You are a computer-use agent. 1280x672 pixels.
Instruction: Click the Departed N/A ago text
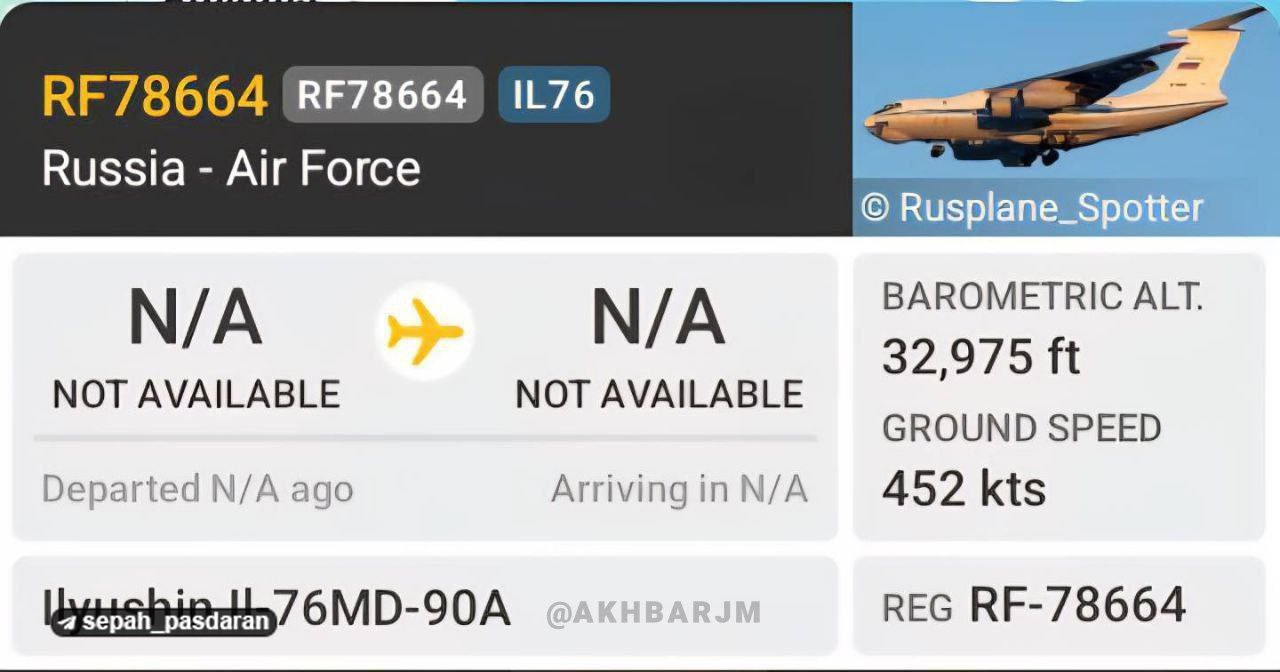tap(198, 490)
